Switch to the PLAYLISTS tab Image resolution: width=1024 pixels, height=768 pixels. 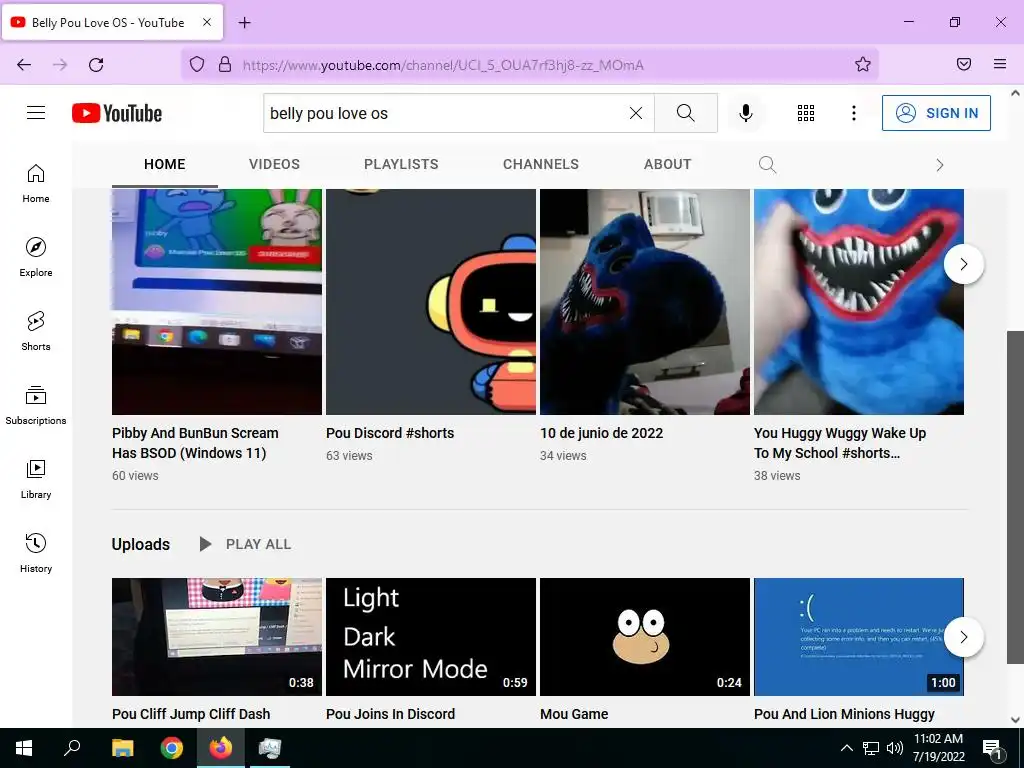point(401,164)
